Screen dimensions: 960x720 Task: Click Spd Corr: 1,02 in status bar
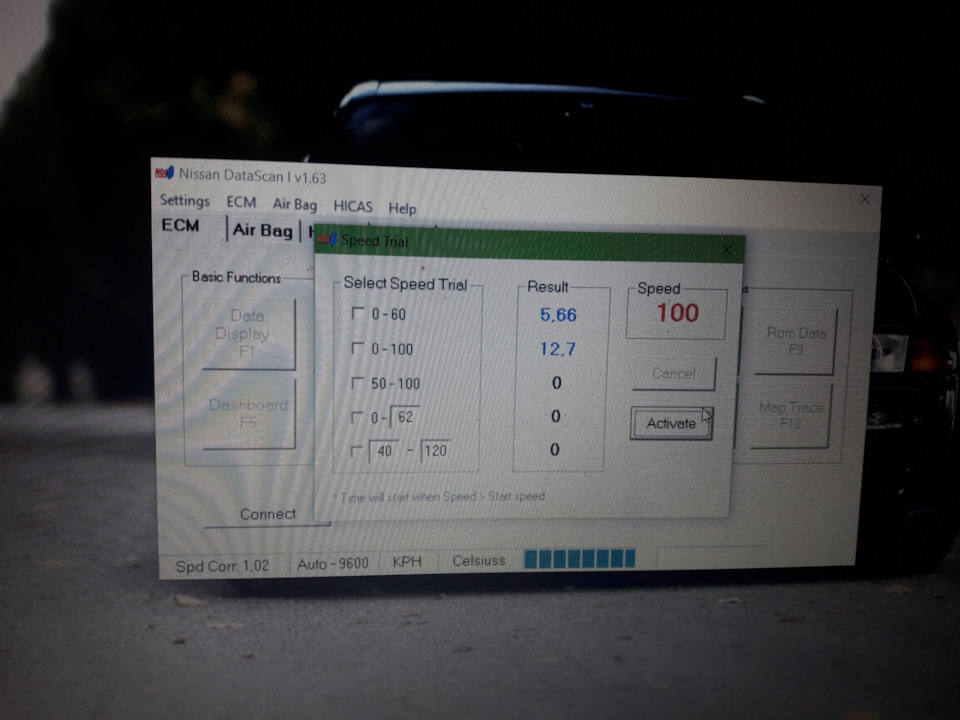pos(222,566)
